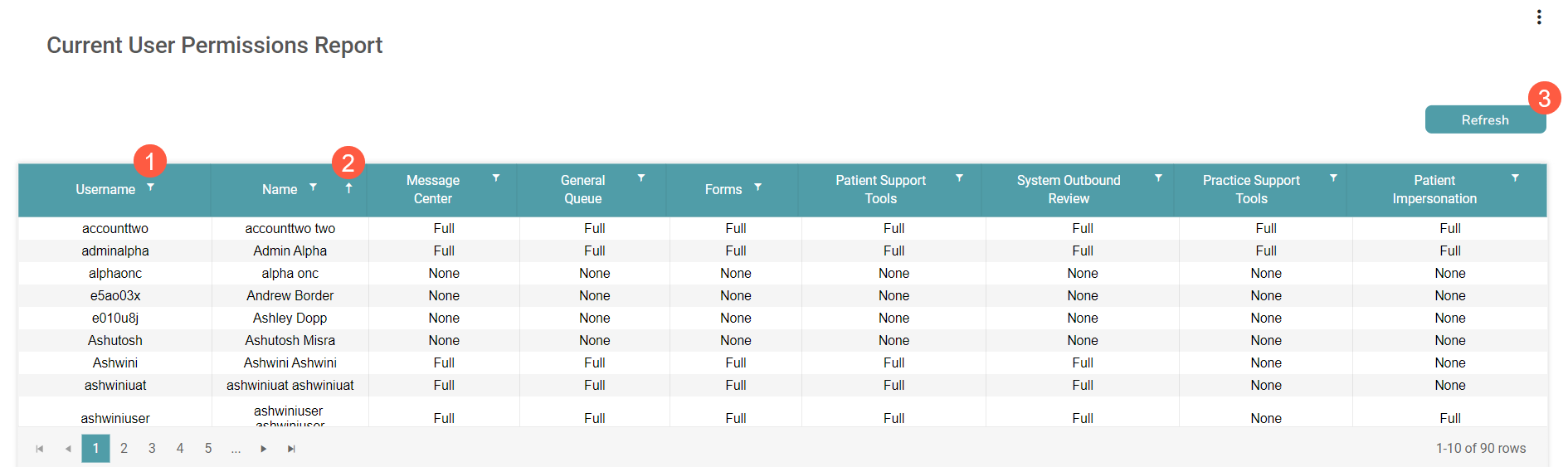Open the System Outbound Review filter

point(1158,178)
